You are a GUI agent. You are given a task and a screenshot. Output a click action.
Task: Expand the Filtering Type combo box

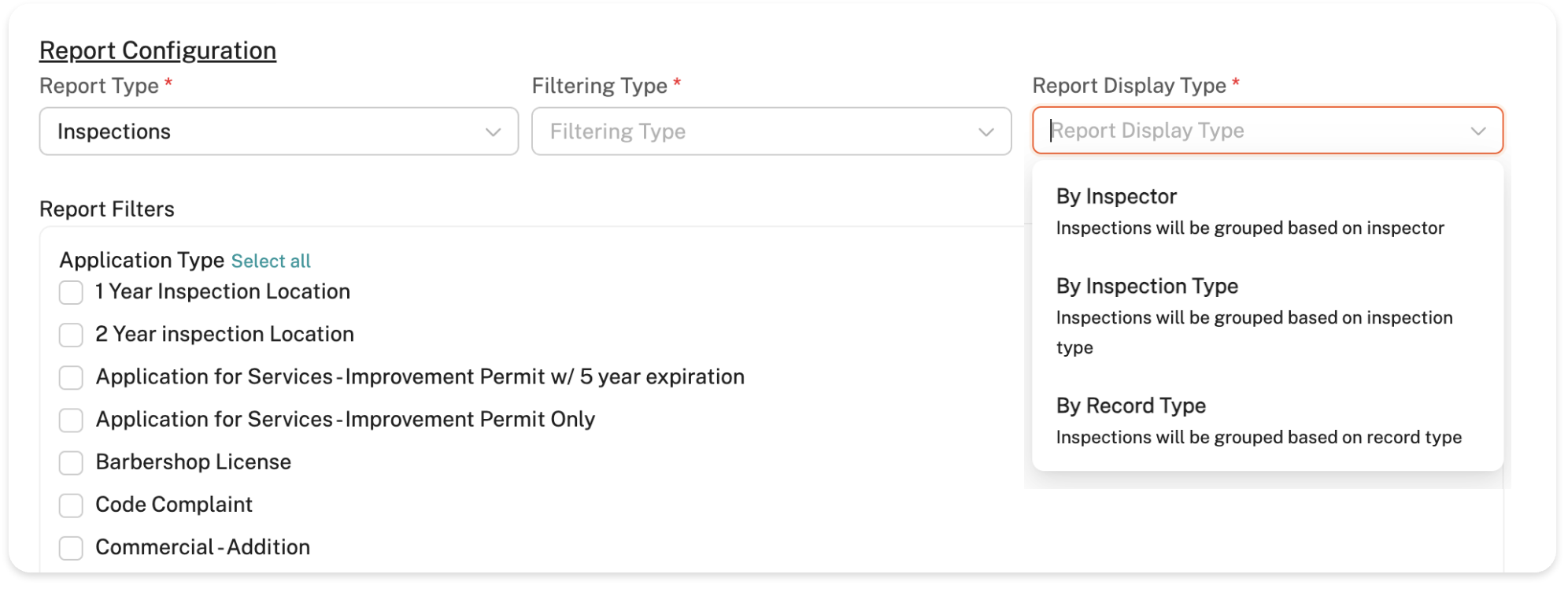756,132
